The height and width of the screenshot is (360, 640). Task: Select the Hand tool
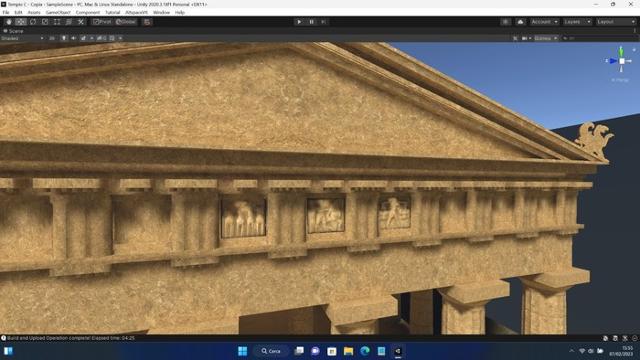[9, 22]
